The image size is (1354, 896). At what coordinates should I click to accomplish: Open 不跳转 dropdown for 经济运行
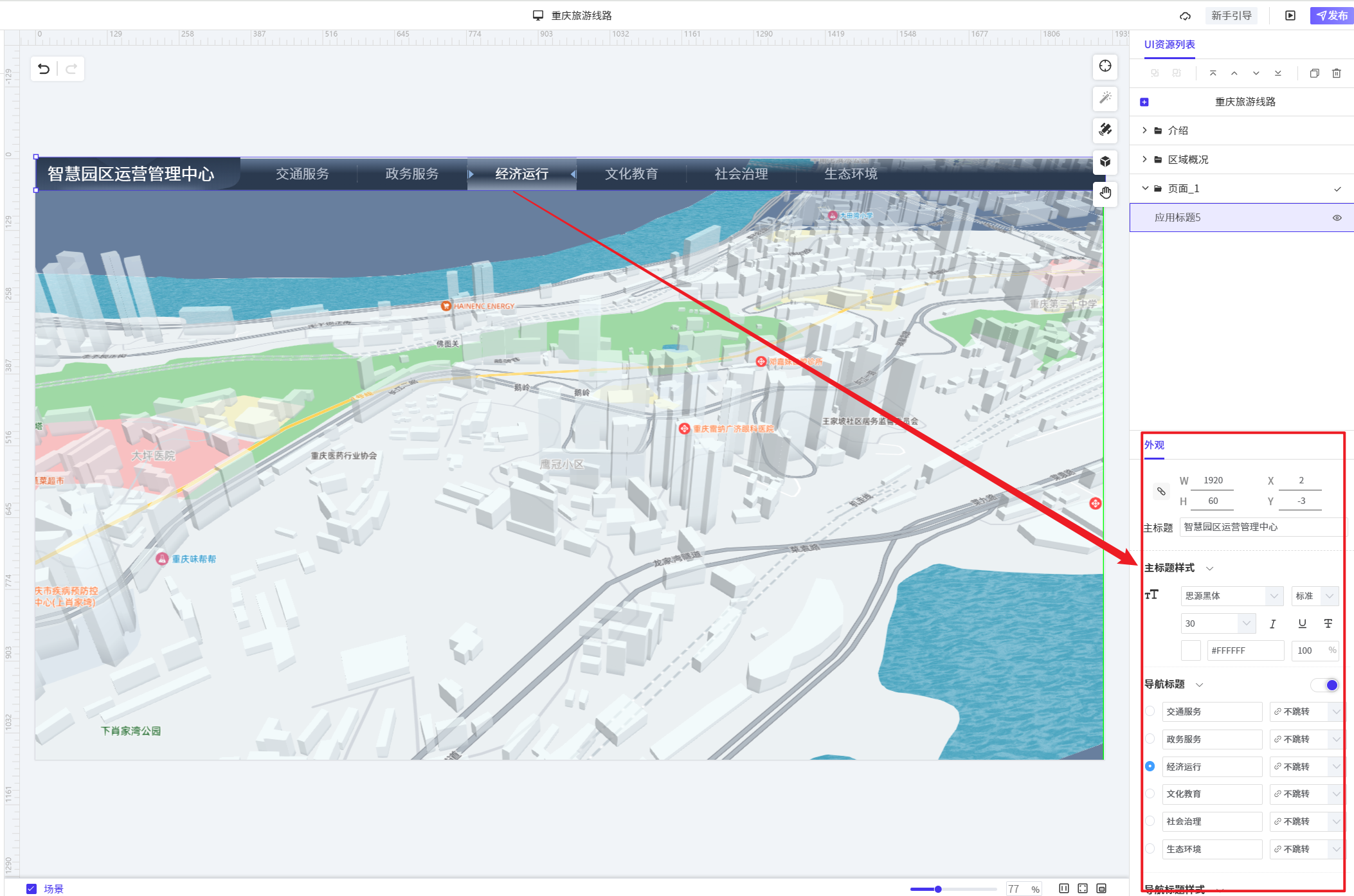coord(1306,767)
